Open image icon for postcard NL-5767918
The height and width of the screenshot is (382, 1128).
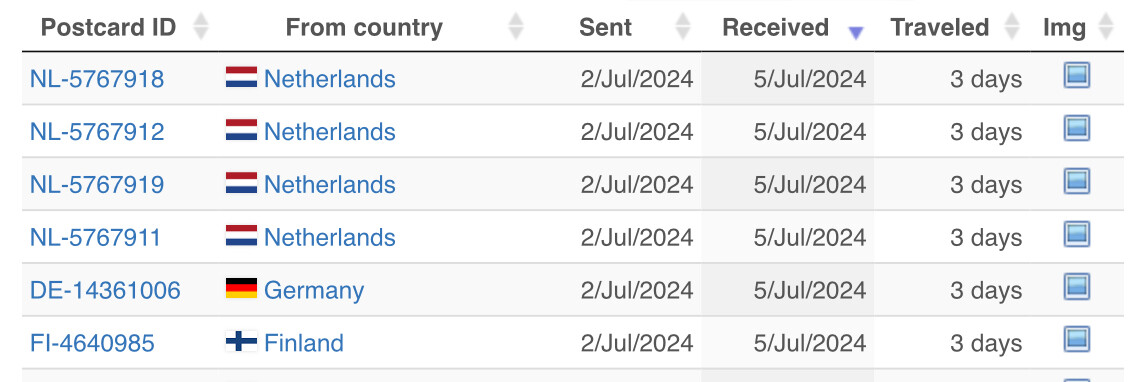pos(1076,76)
